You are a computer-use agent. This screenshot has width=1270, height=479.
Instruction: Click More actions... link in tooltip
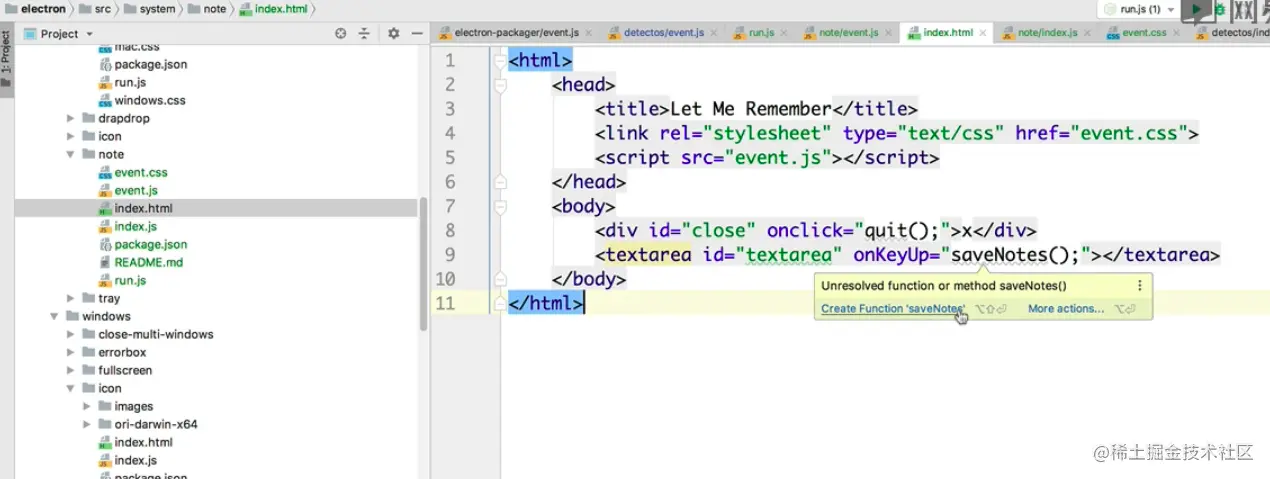tap(1066, 309)
